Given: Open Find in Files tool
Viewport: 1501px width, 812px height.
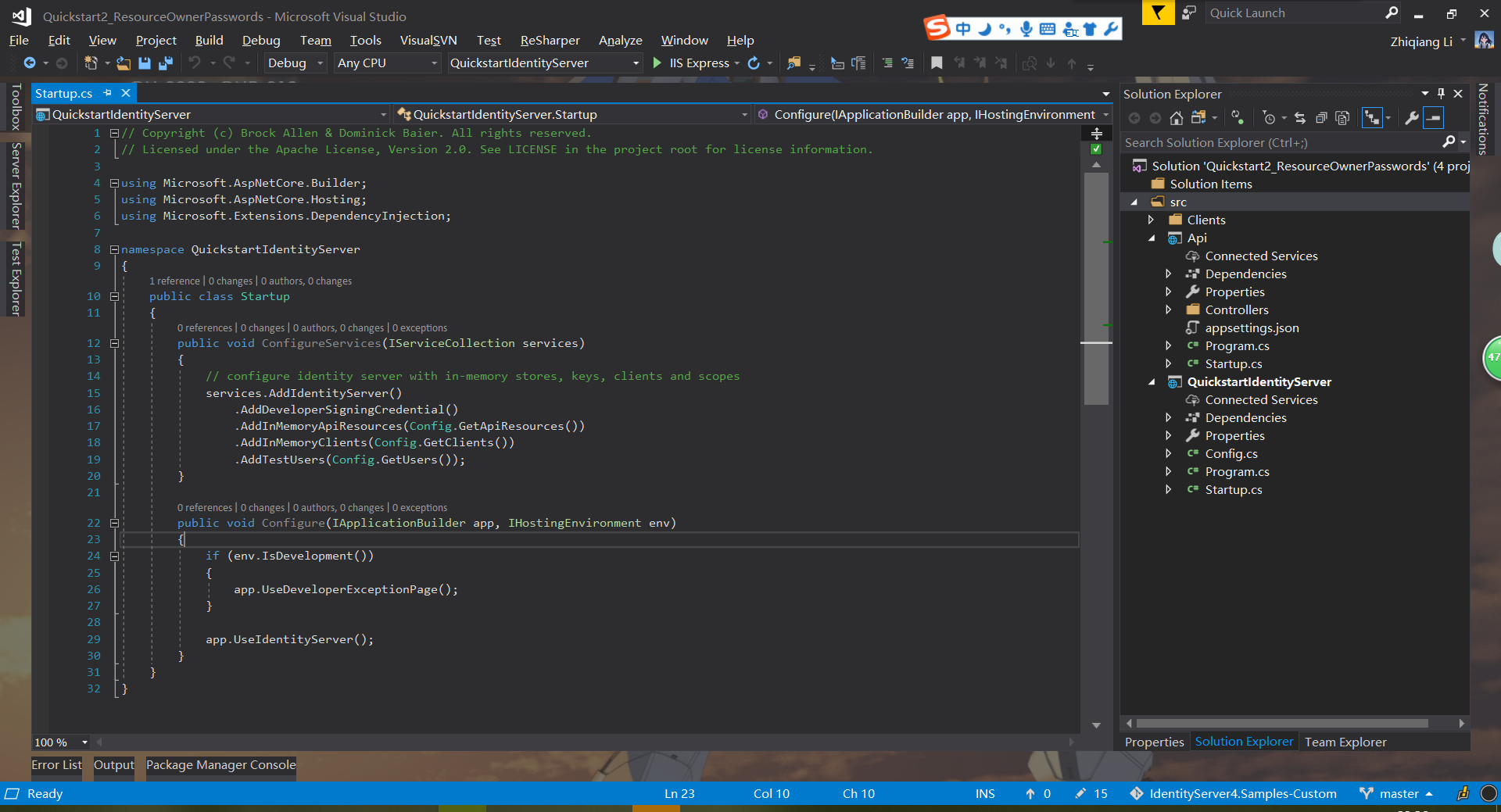Looking at the screenshot, I should coord(796,63).
